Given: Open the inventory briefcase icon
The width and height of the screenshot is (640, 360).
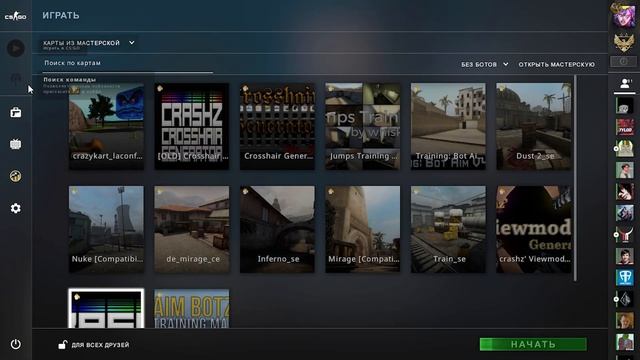Looking at the screenshot, I should 16,112.
